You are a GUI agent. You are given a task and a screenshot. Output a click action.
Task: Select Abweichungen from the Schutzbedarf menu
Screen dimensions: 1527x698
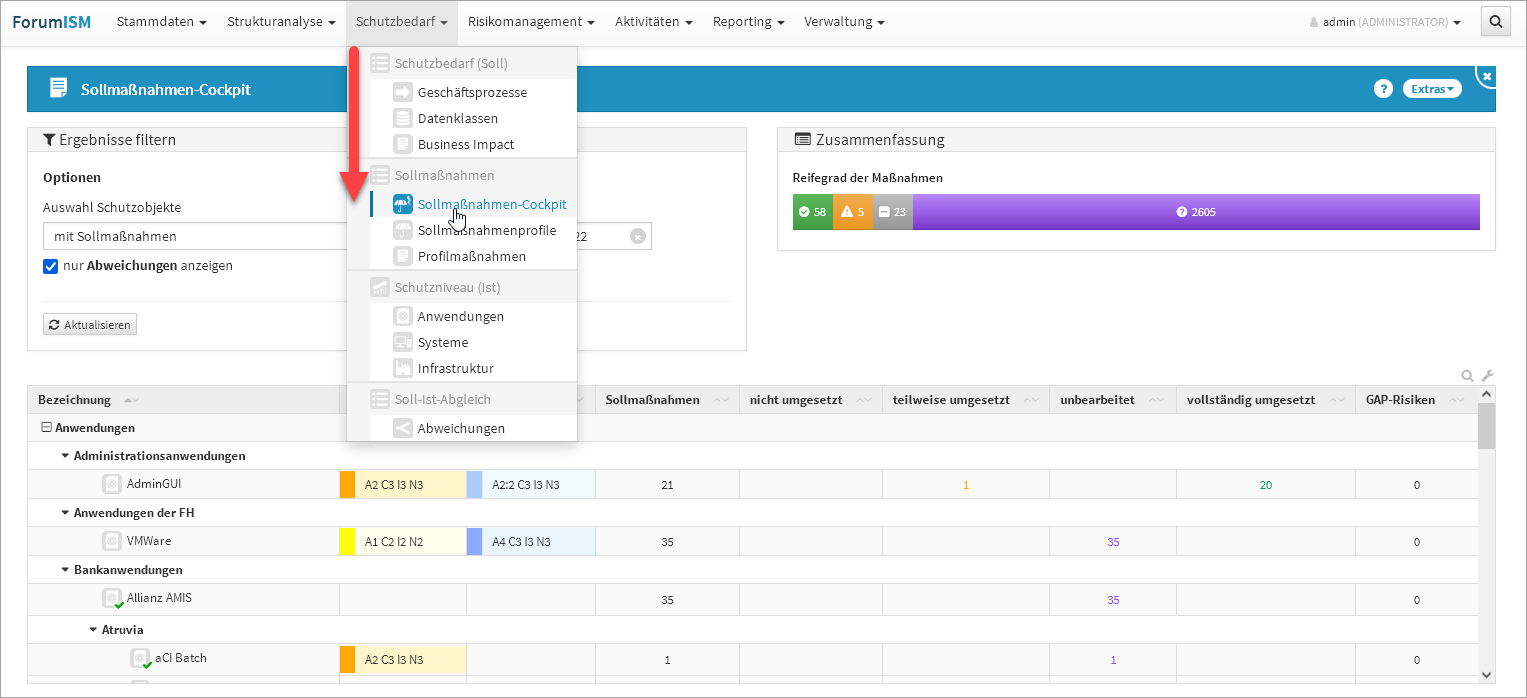coord(460,428)
